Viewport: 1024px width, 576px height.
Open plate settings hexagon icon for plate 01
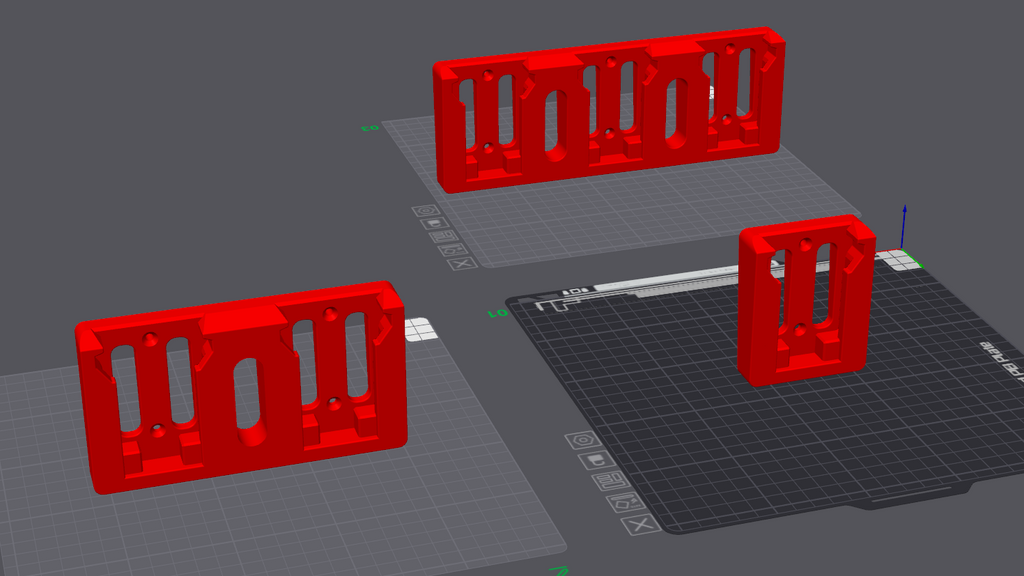(x=583, y=440)
